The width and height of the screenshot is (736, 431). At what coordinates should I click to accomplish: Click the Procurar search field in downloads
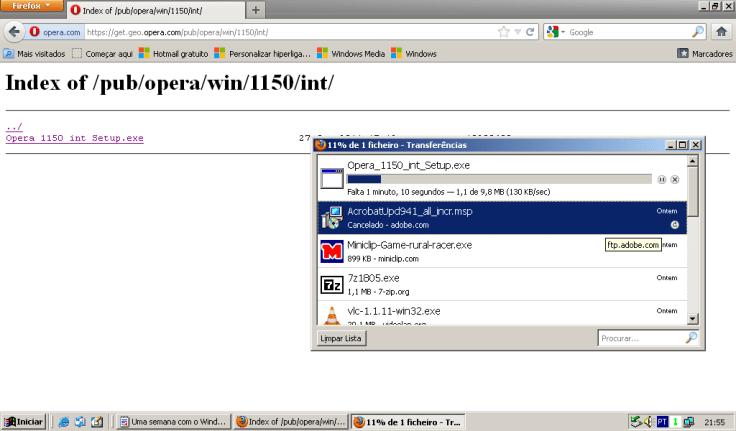(x=638, y=339)
